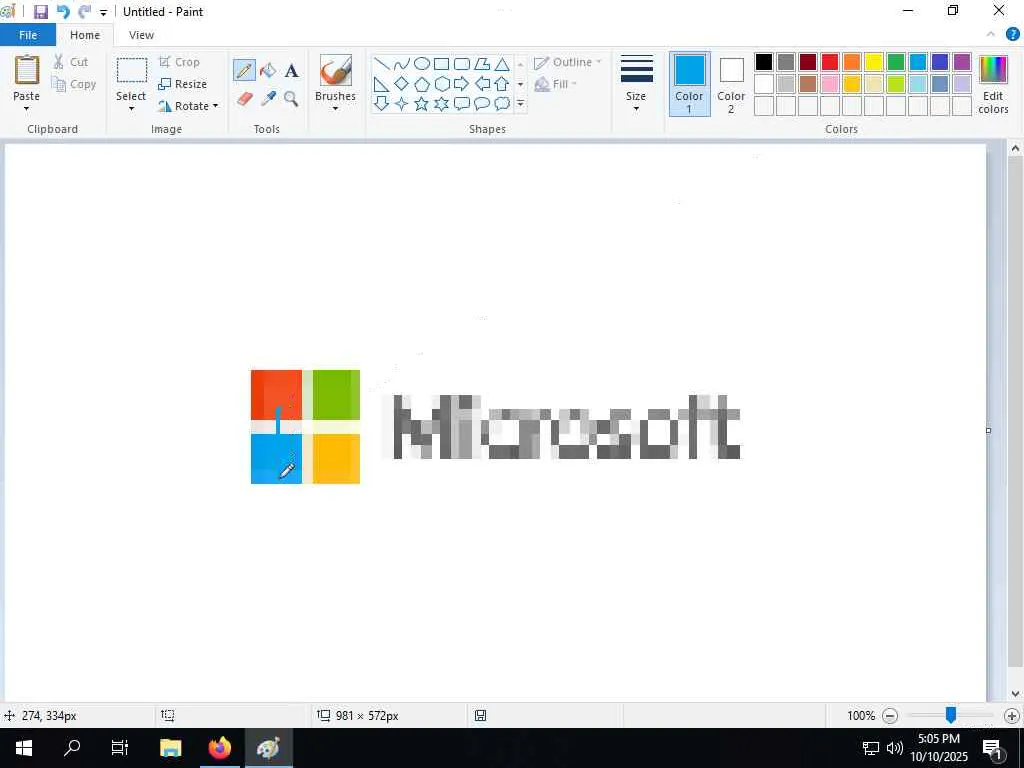Choose the Right triangle shape
The height and width of the screenshot is (768, 1024).
(x=381, y=84)
